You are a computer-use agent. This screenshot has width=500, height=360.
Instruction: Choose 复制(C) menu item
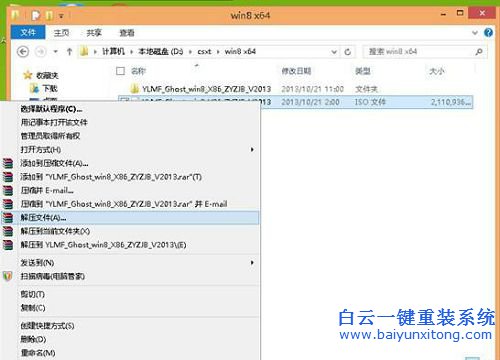point(130,308)
